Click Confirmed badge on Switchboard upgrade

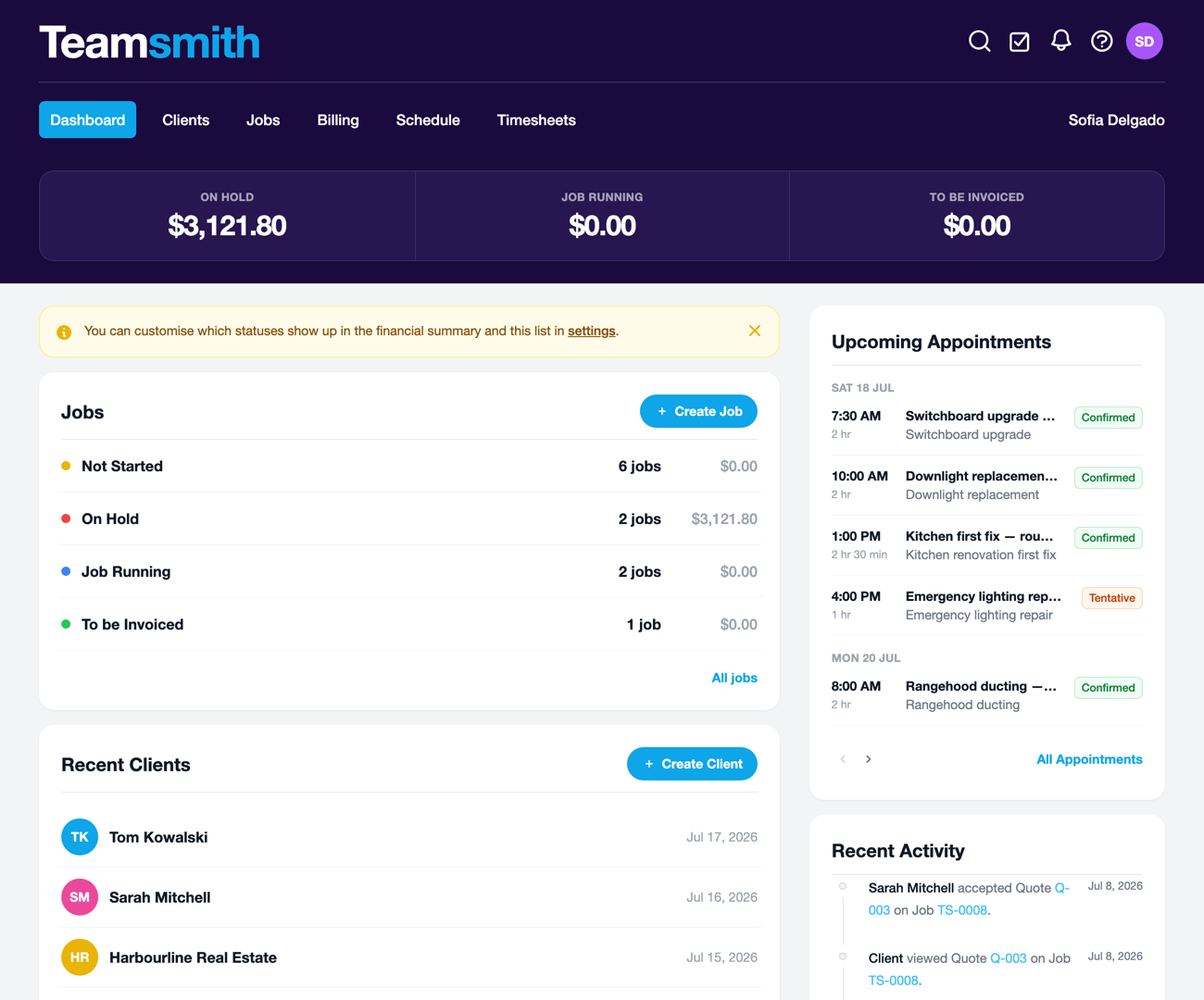1108,418
